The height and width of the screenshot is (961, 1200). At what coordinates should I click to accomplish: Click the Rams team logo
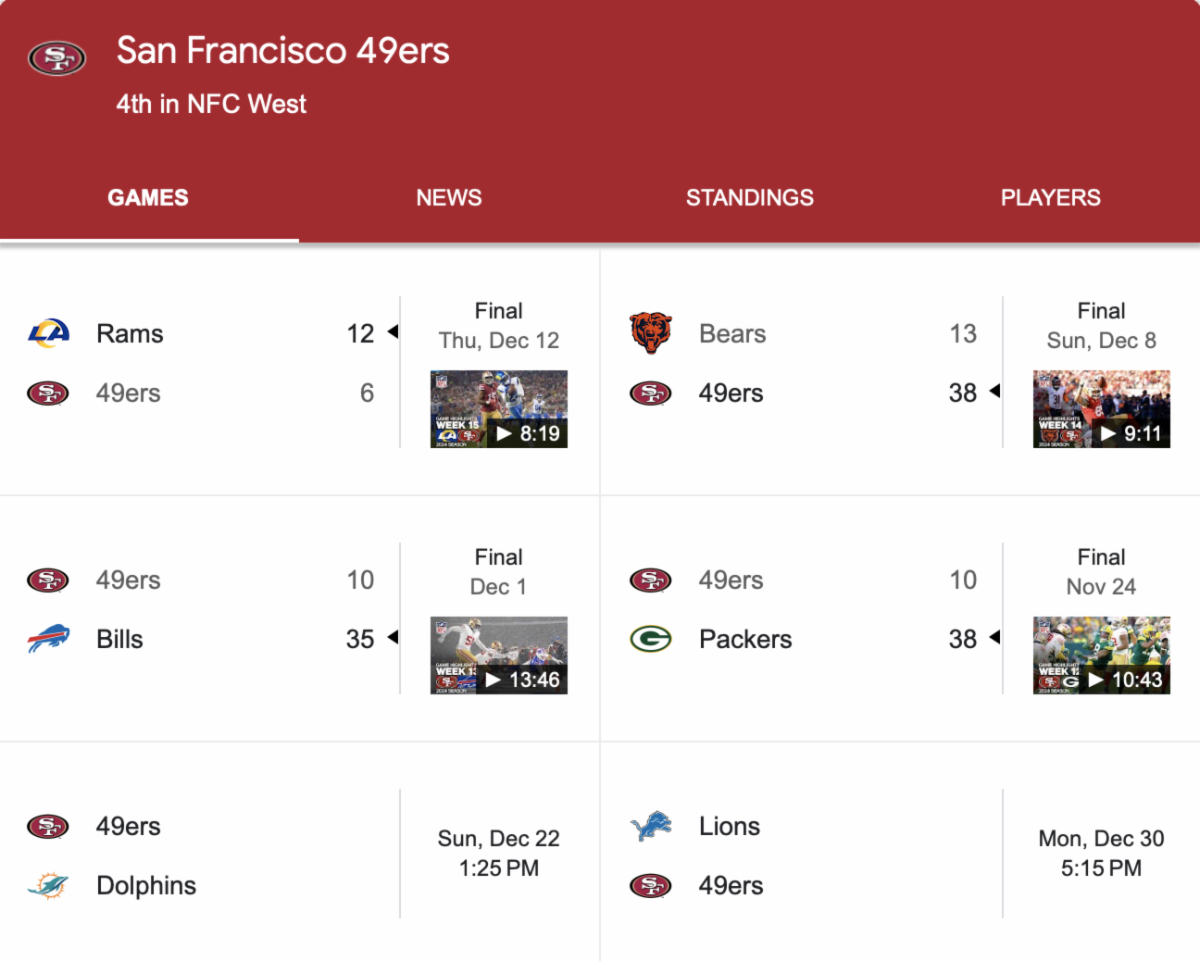click(x=48, y=333)
